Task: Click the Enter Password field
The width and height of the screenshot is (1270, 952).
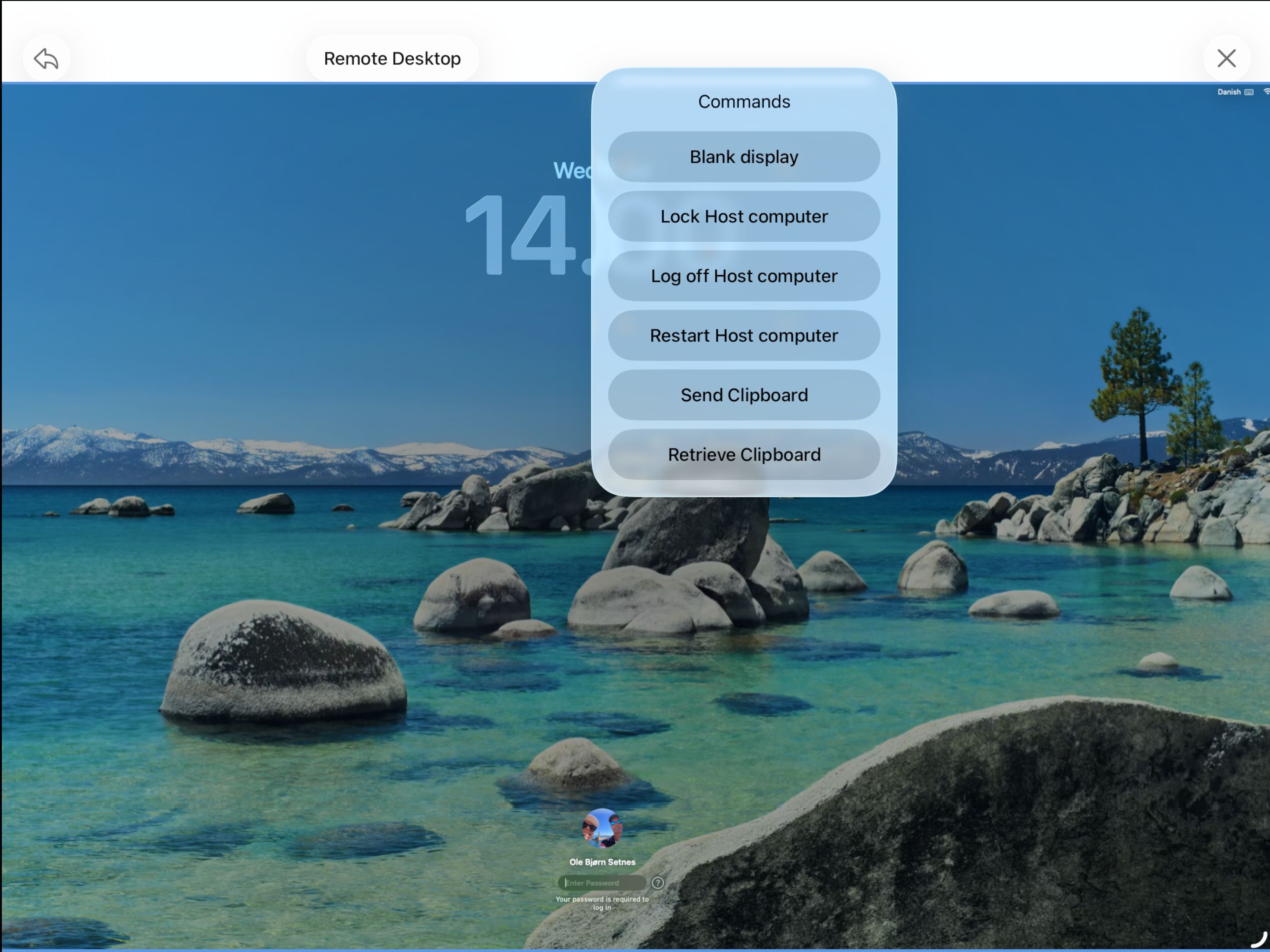Action: (602, 883)
